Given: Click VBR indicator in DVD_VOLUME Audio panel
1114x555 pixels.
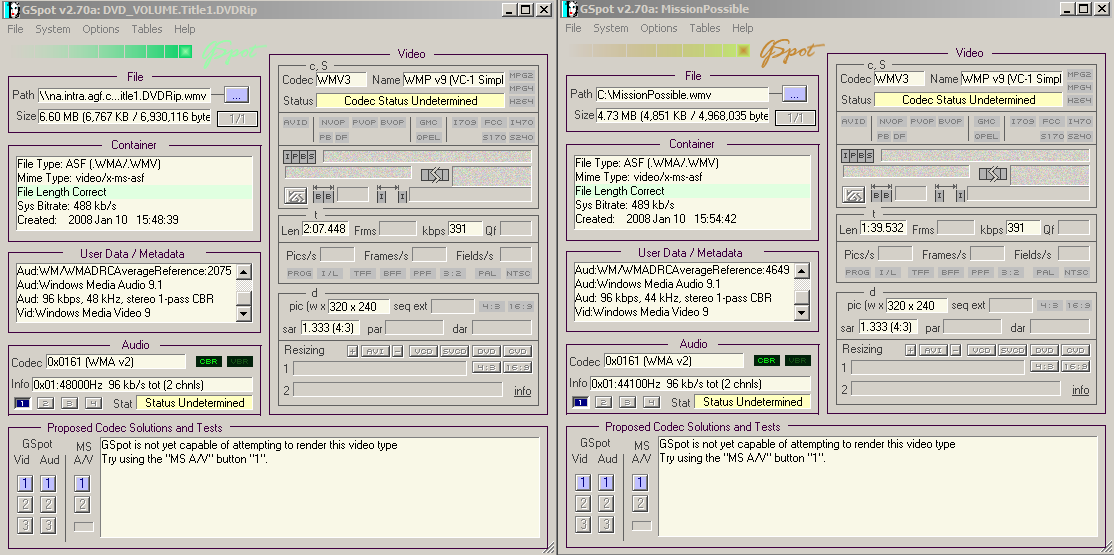Looking at the screenshot, I should [x=240, y=362].
